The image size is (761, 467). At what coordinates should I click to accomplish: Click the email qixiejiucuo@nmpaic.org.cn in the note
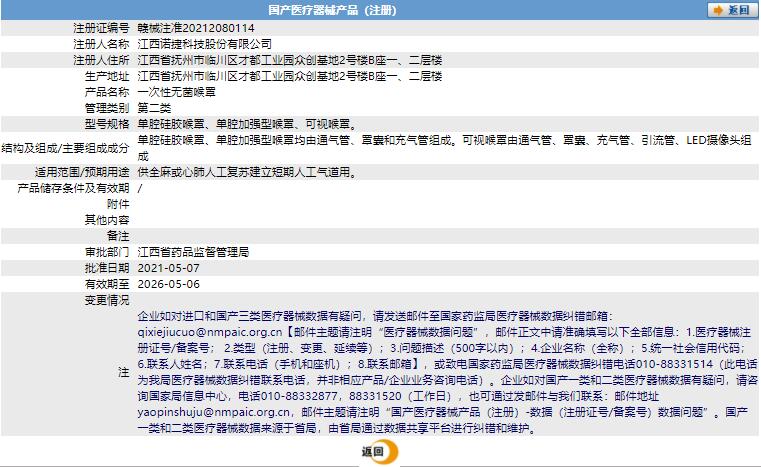coord(210,333)
